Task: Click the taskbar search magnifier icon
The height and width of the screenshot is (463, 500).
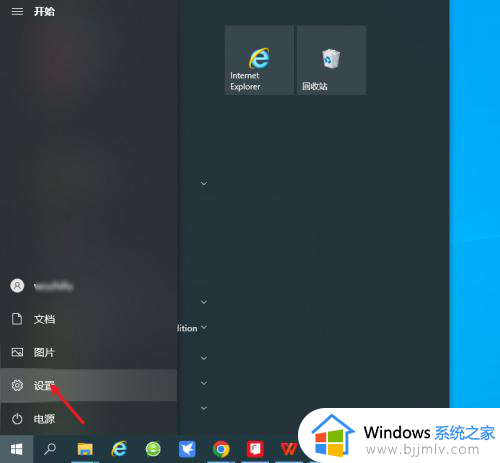Action: (50, 449)
